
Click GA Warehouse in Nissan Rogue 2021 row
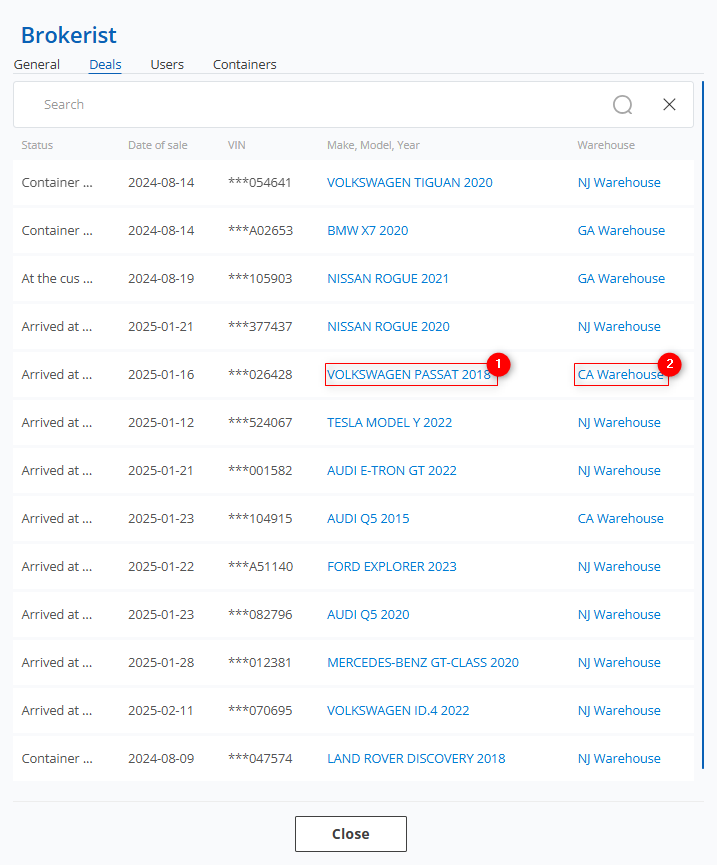point(621,279)
